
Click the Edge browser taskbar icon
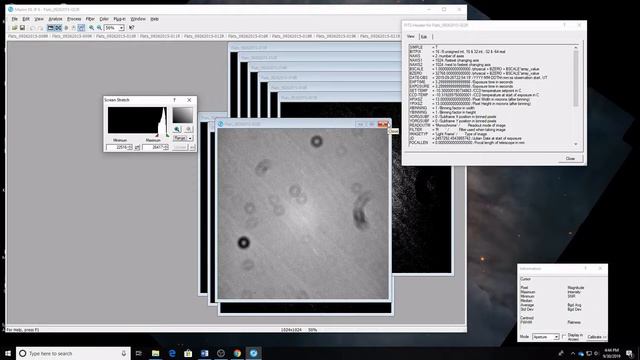[x=172, y=353]
